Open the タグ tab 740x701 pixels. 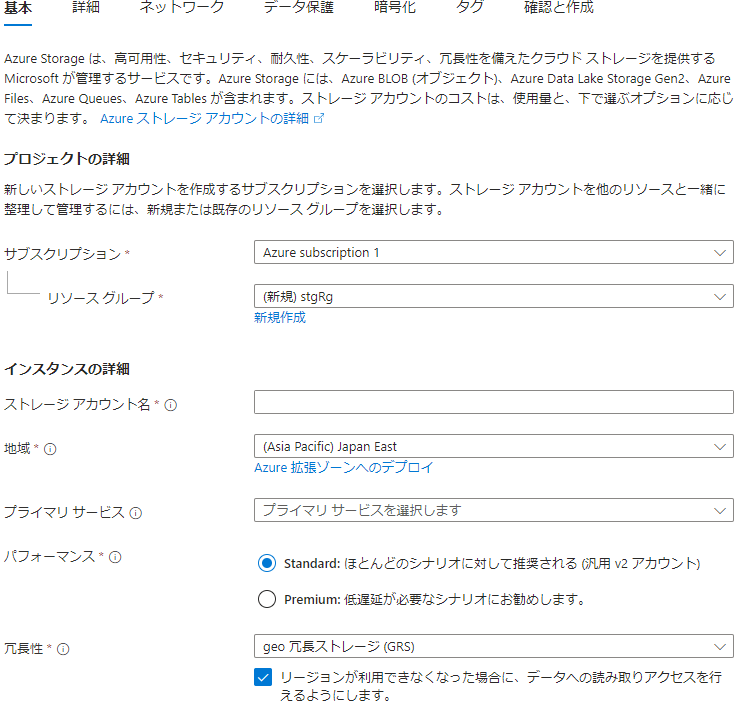(470, 8)
